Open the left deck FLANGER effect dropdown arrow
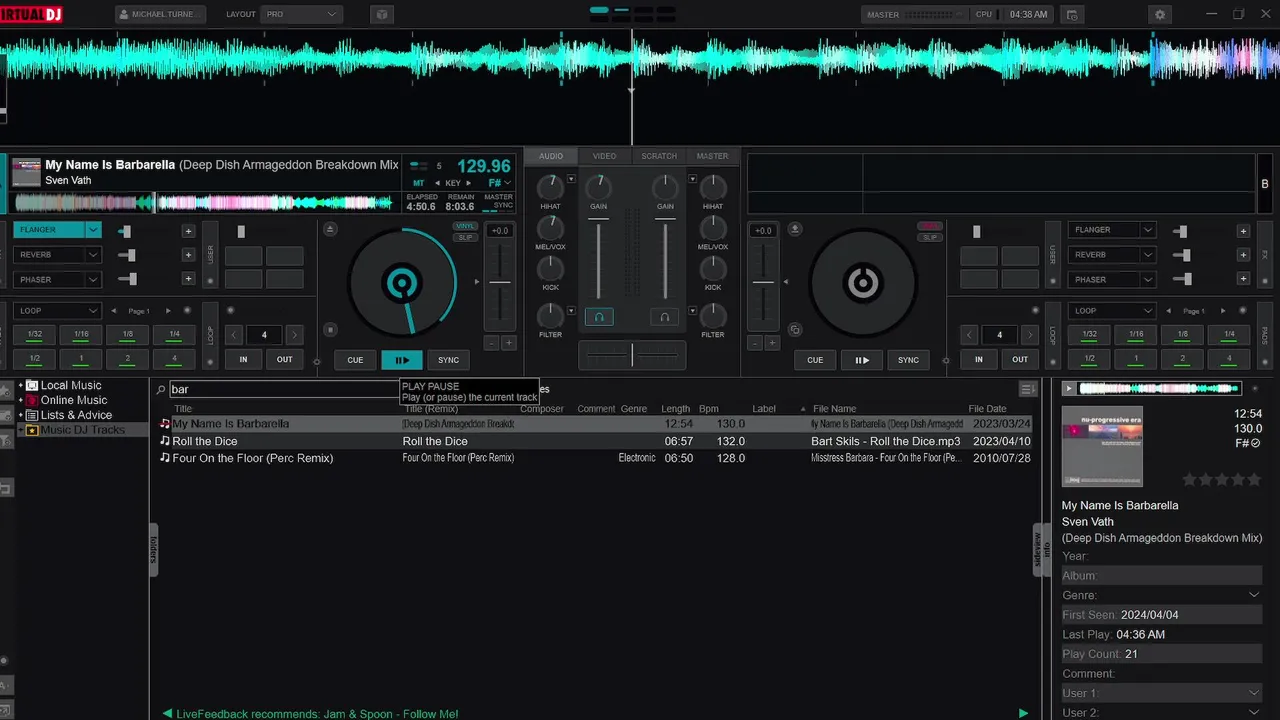 [93, 230]
